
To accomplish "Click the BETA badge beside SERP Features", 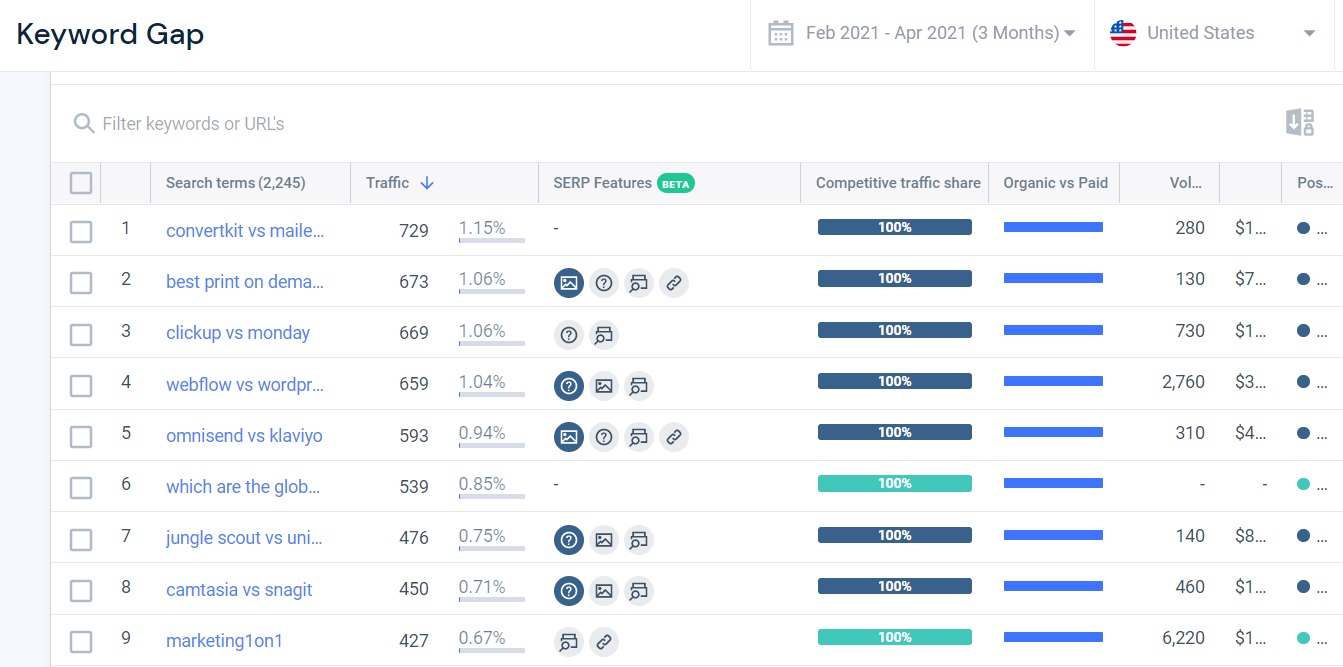I will [676, 183].
